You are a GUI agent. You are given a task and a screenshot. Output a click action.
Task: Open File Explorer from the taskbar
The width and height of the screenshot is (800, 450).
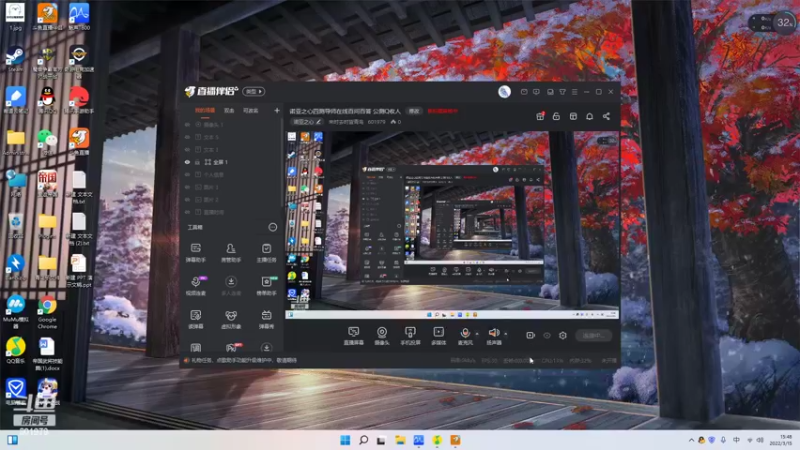400,440
